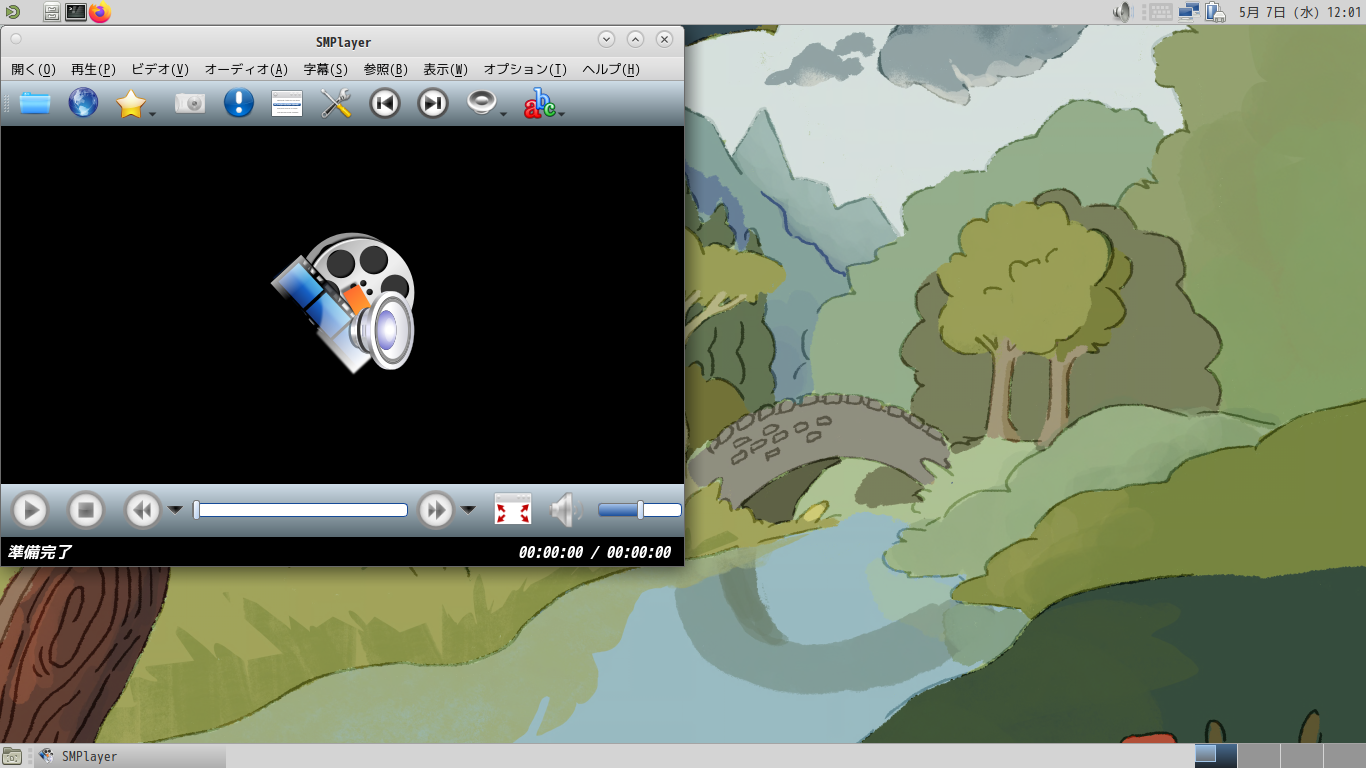Toggle the playlist panel from the toolbar
The height and width of the screenshot is (768, 1366).
tap(287, 103)
